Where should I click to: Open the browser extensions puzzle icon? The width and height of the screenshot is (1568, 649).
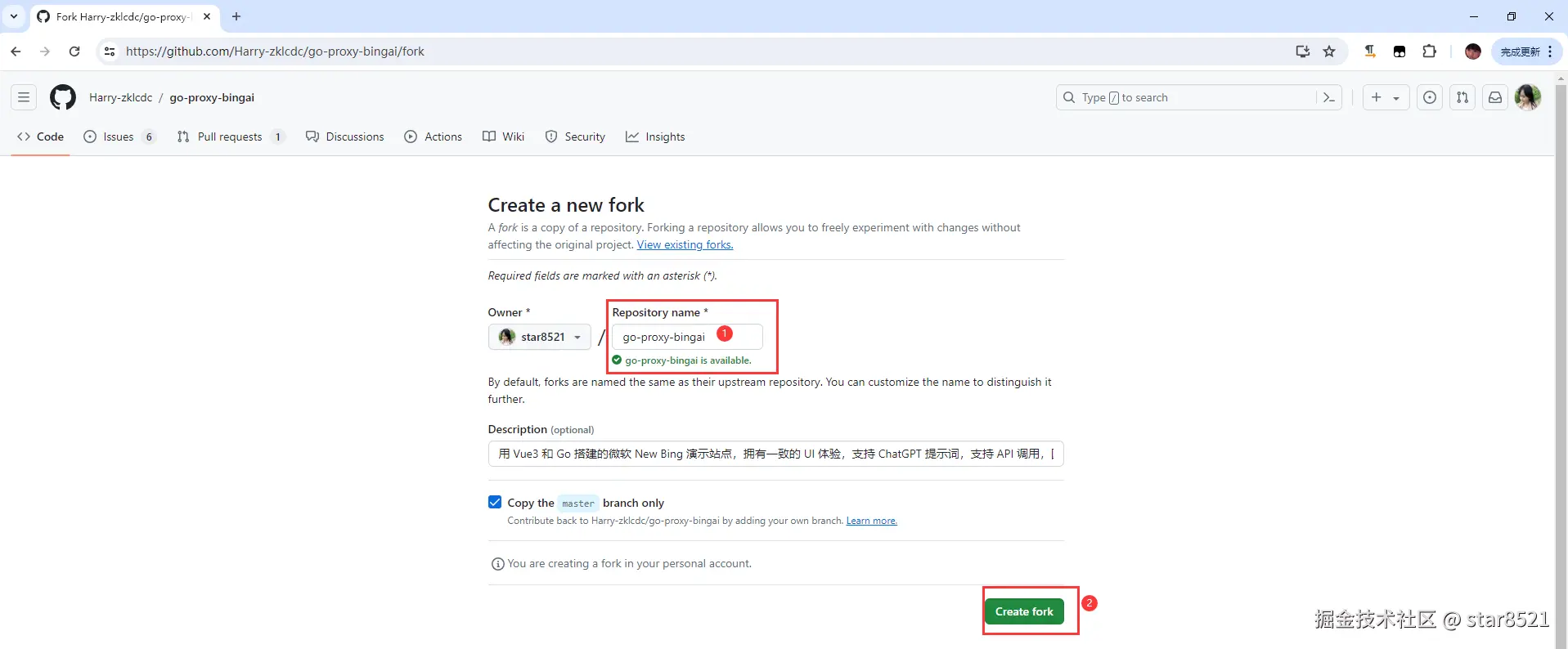[x=1429, y=51]
